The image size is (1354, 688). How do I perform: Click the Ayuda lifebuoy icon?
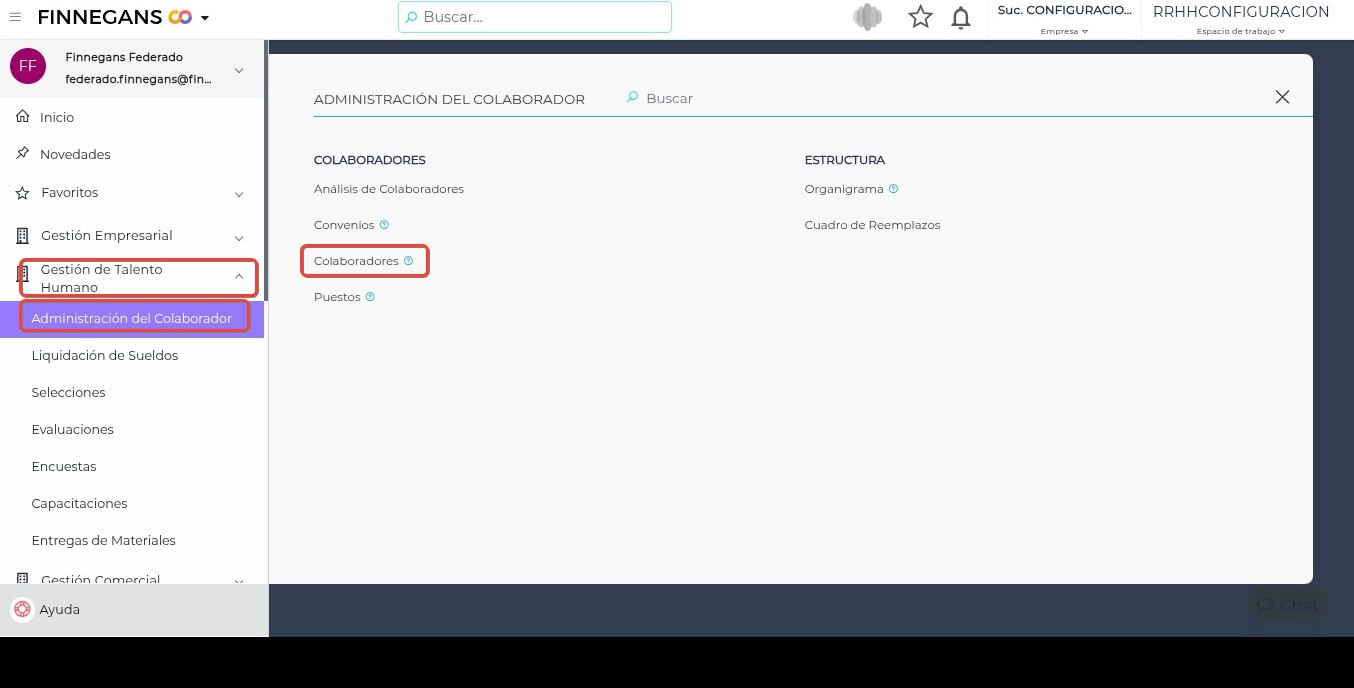(22, 609)
